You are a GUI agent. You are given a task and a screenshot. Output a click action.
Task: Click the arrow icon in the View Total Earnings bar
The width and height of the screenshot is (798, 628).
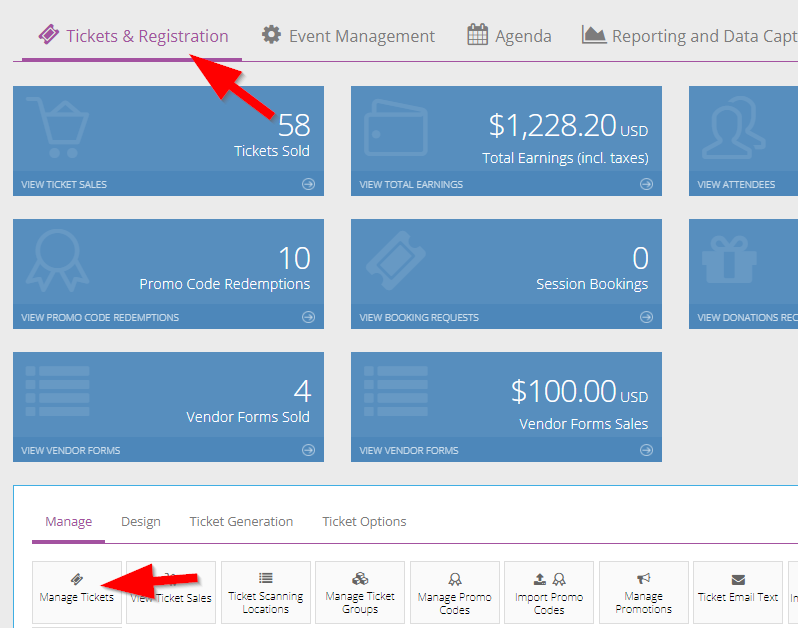pyautogui.click(x=646, y=184)
